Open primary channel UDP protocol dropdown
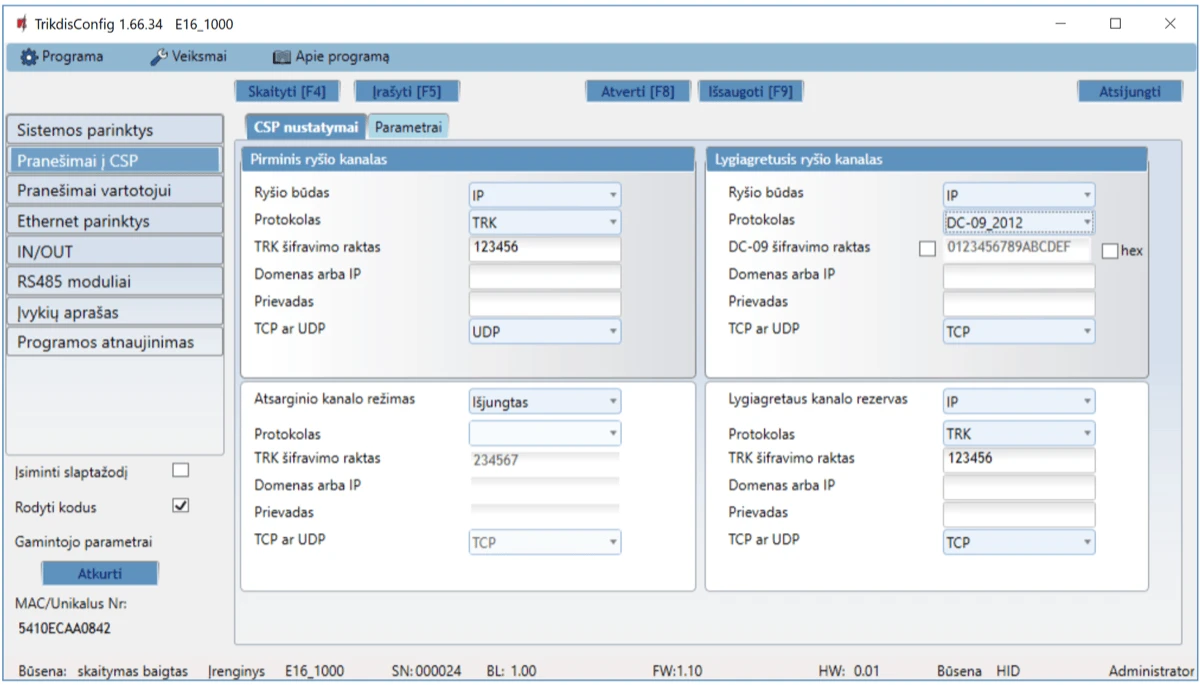Image resolution: width=1200 pixels, height=685 pixels. pos(544,331)
